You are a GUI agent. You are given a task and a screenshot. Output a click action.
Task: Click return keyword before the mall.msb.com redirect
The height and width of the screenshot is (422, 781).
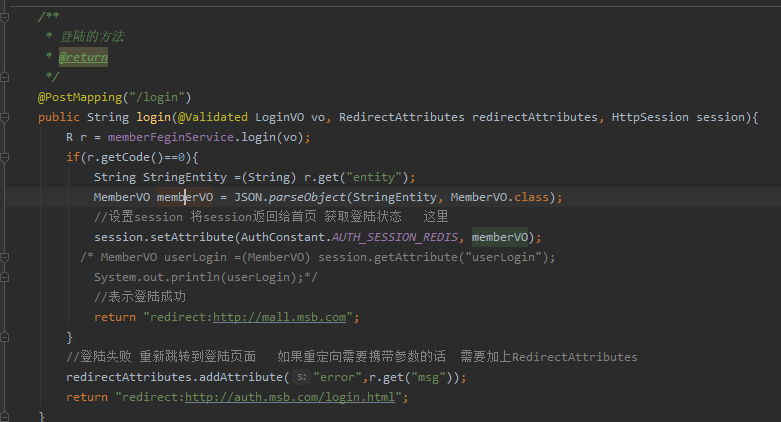[115, 317]
